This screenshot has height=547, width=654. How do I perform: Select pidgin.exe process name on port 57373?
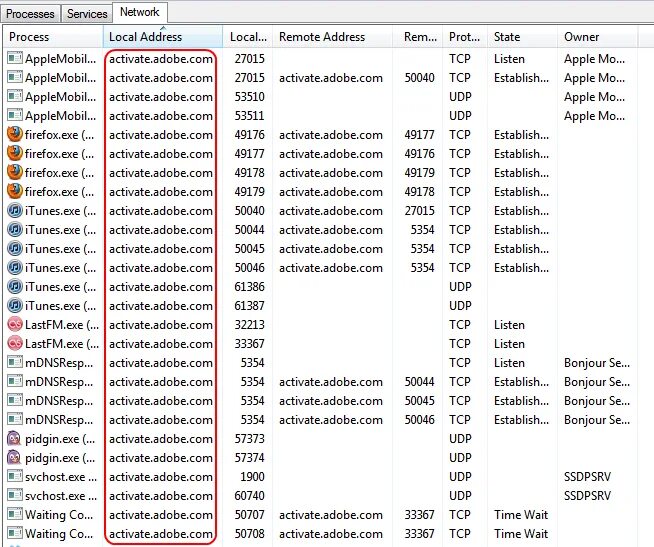point(60,439)
